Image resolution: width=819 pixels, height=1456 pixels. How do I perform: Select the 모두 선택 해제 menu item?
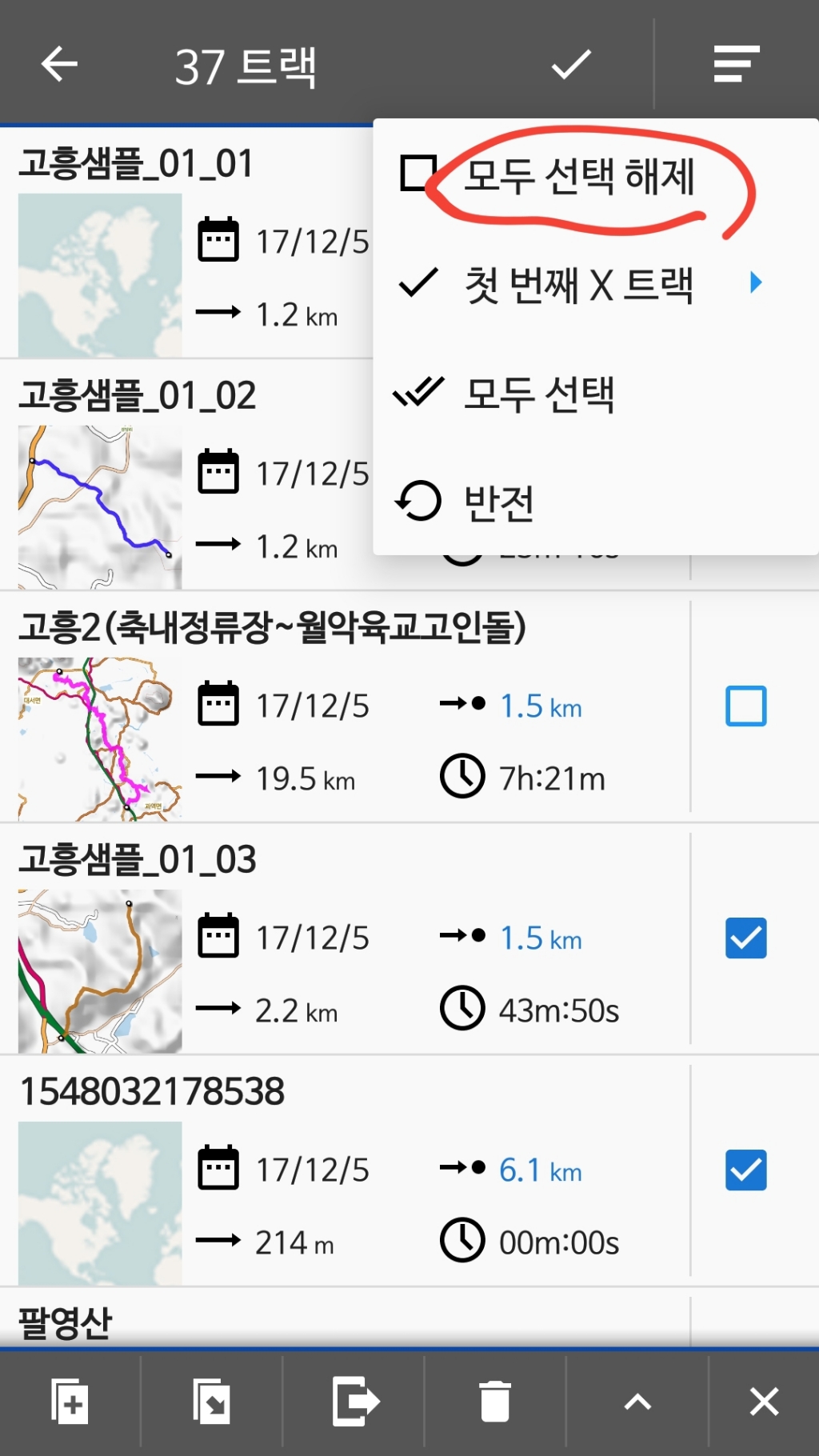coord(579,176)
